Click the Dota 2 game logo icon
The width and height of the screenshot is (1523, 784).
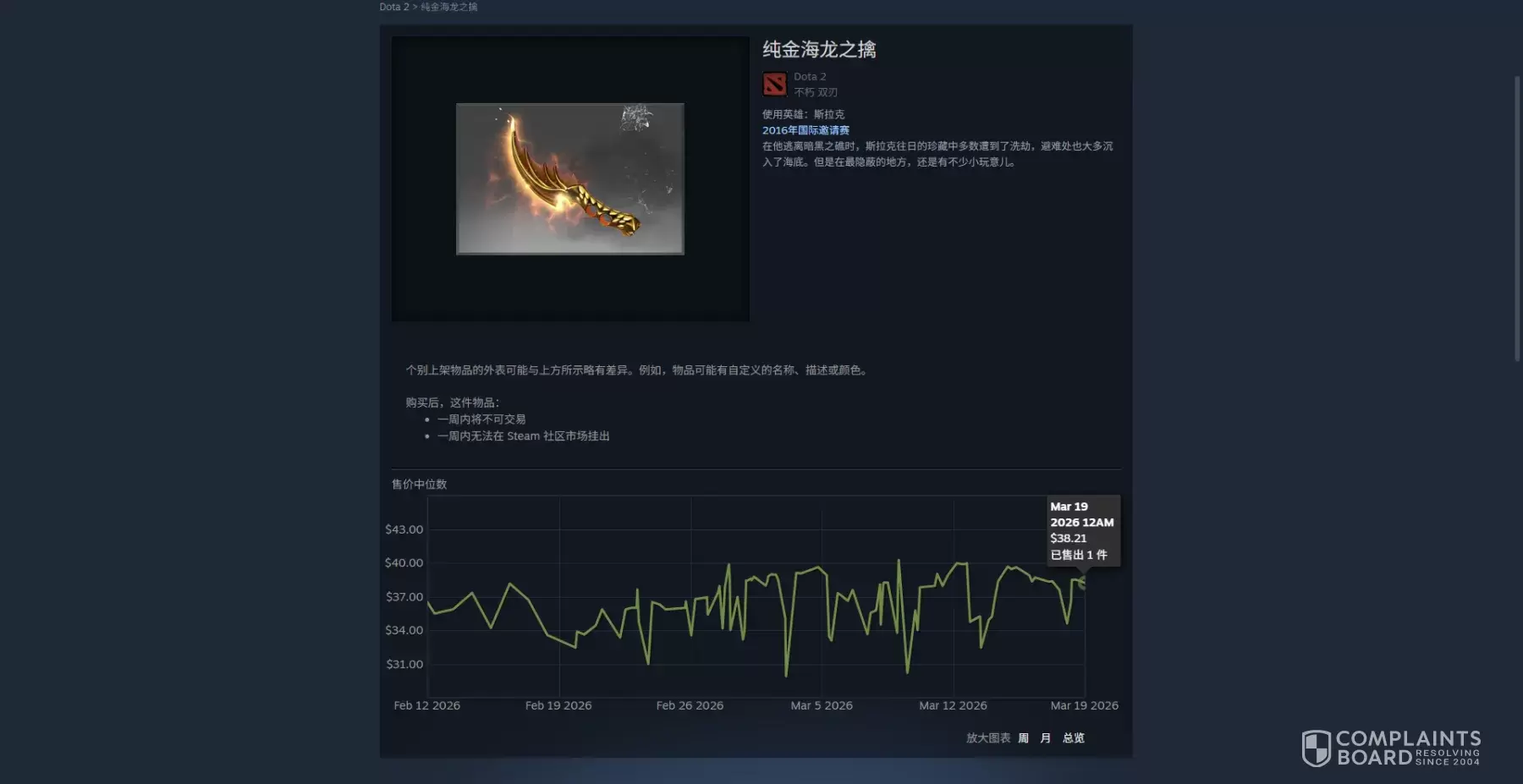[774, 84]
